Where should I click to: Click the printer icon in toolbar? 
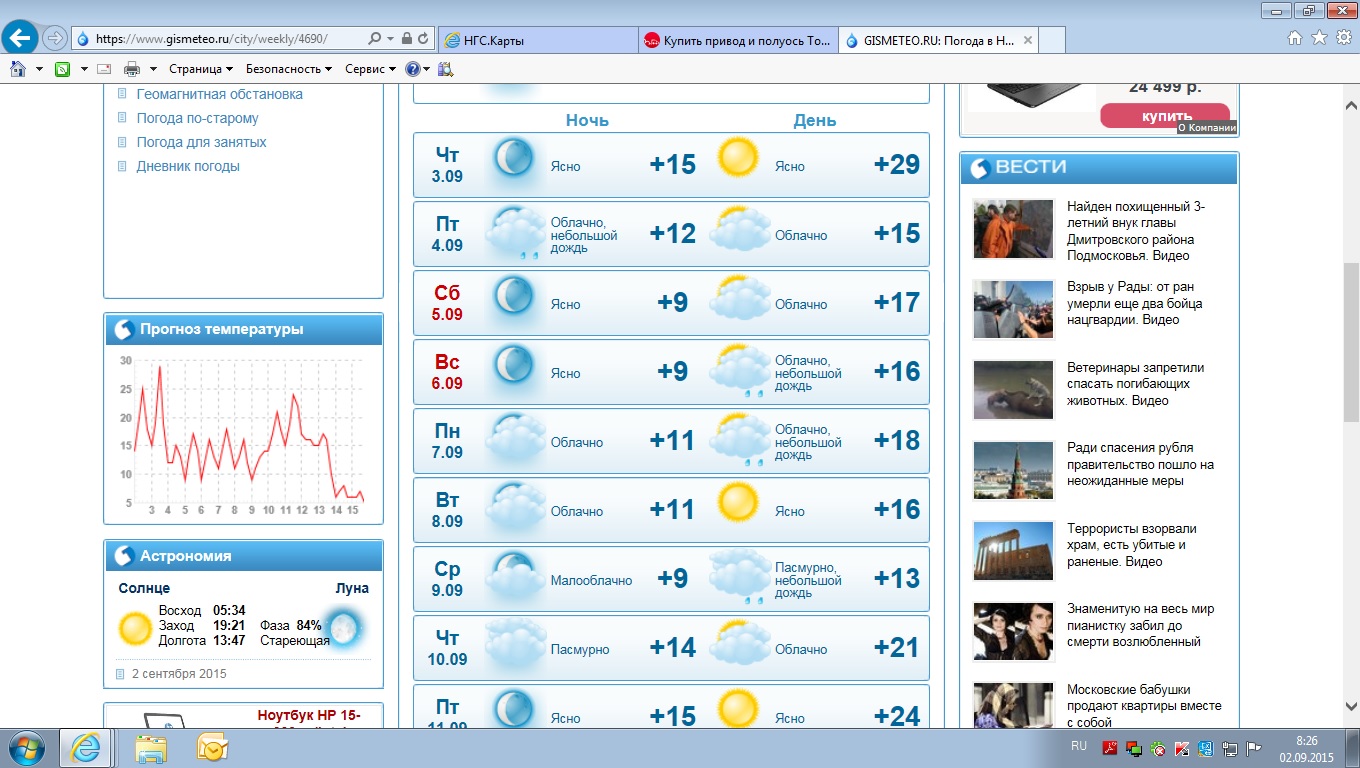131,69
